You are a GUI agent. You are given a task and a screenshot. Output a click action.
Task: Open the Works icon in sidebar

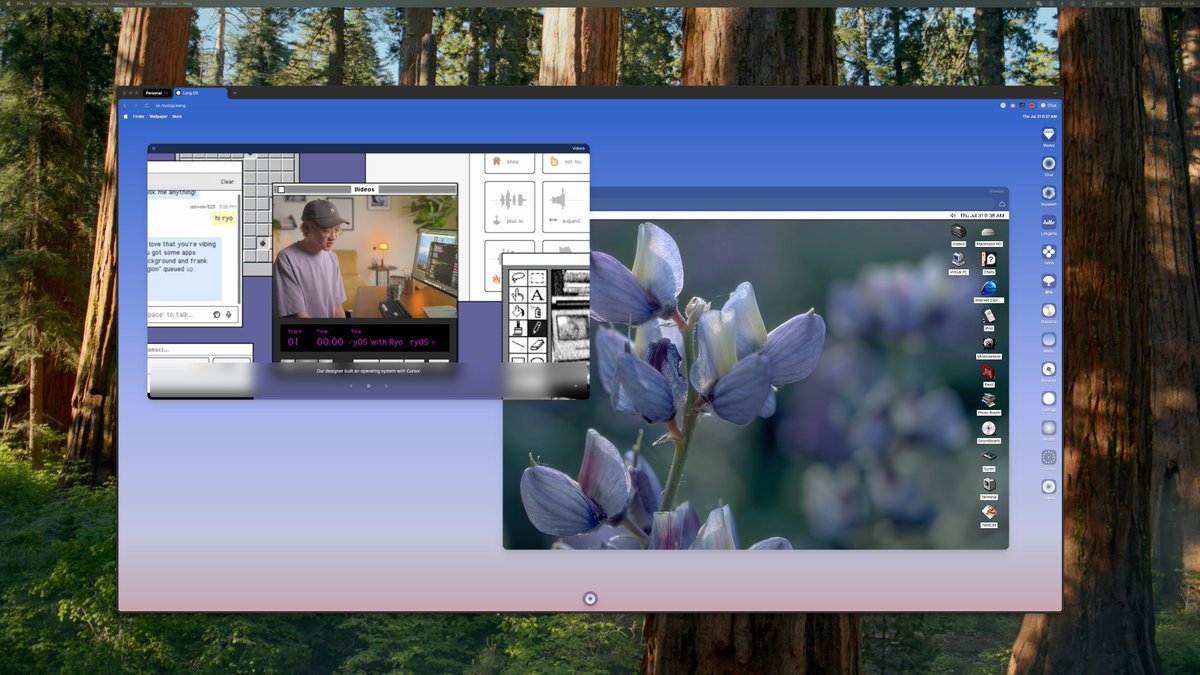[x=1048, y=134]
